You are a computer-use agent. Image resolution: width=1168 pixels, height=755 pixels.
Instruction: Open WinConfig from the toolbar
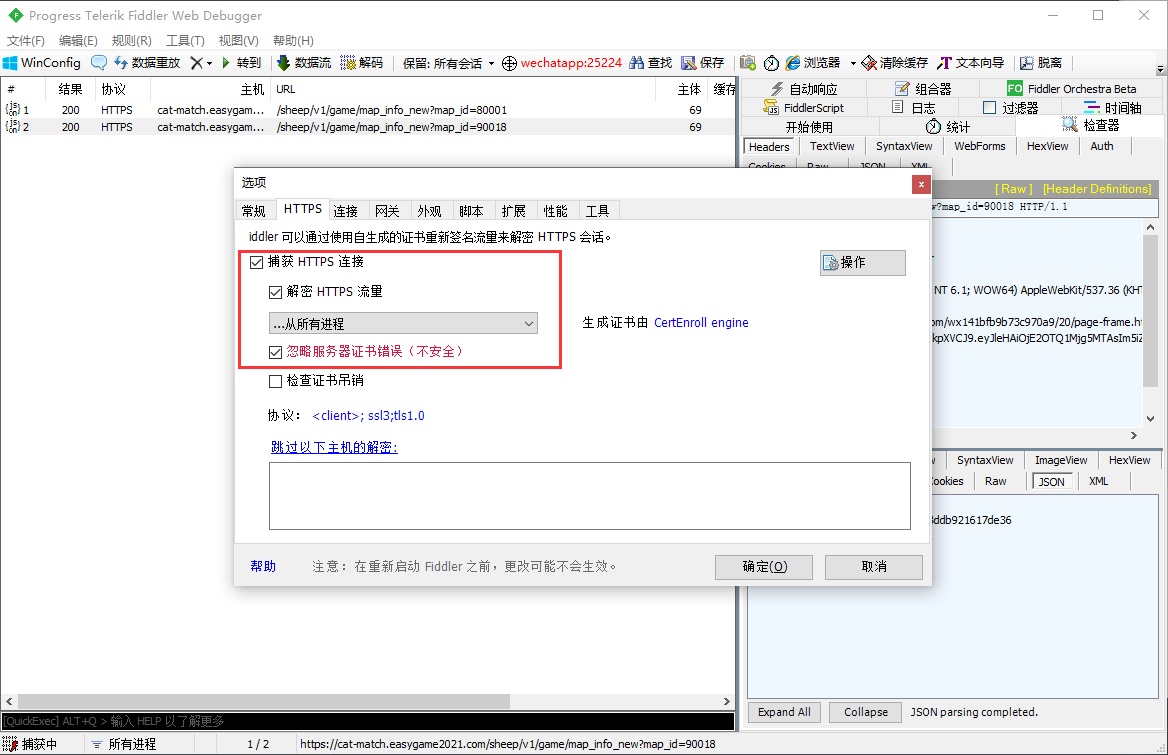pyautogui.click(x=42, y=63)
